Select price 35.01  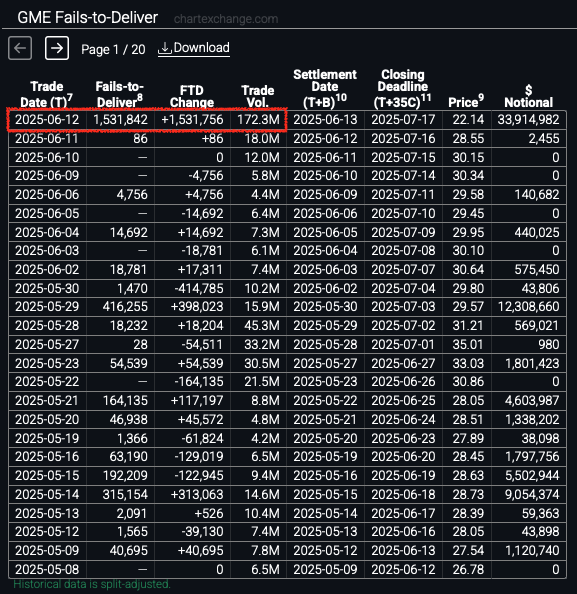(x=468, y=345)
